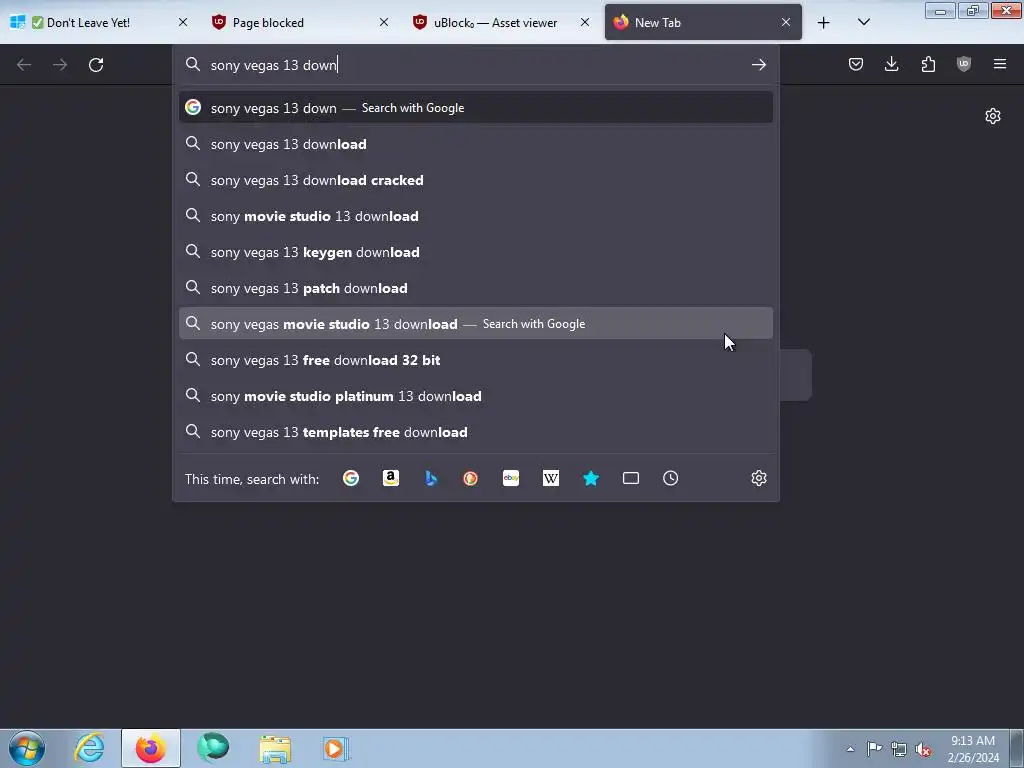The image size is (1024, 768).
Task: Choose suggestion 'sony movie studio 13 download'
Action: 475,216
